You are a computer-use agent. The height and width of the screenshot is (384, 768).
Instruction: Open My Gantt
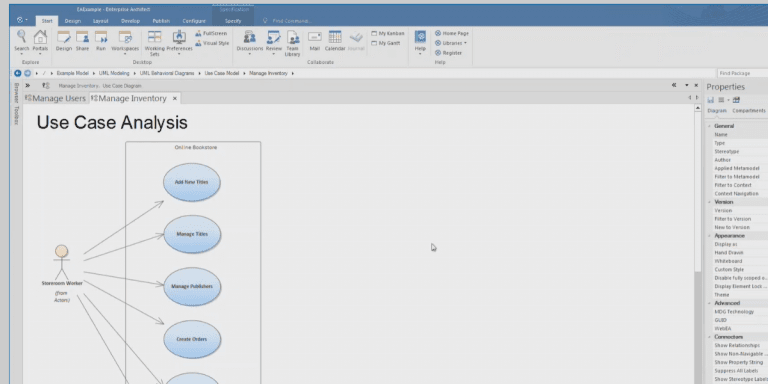tap(385, 43)
